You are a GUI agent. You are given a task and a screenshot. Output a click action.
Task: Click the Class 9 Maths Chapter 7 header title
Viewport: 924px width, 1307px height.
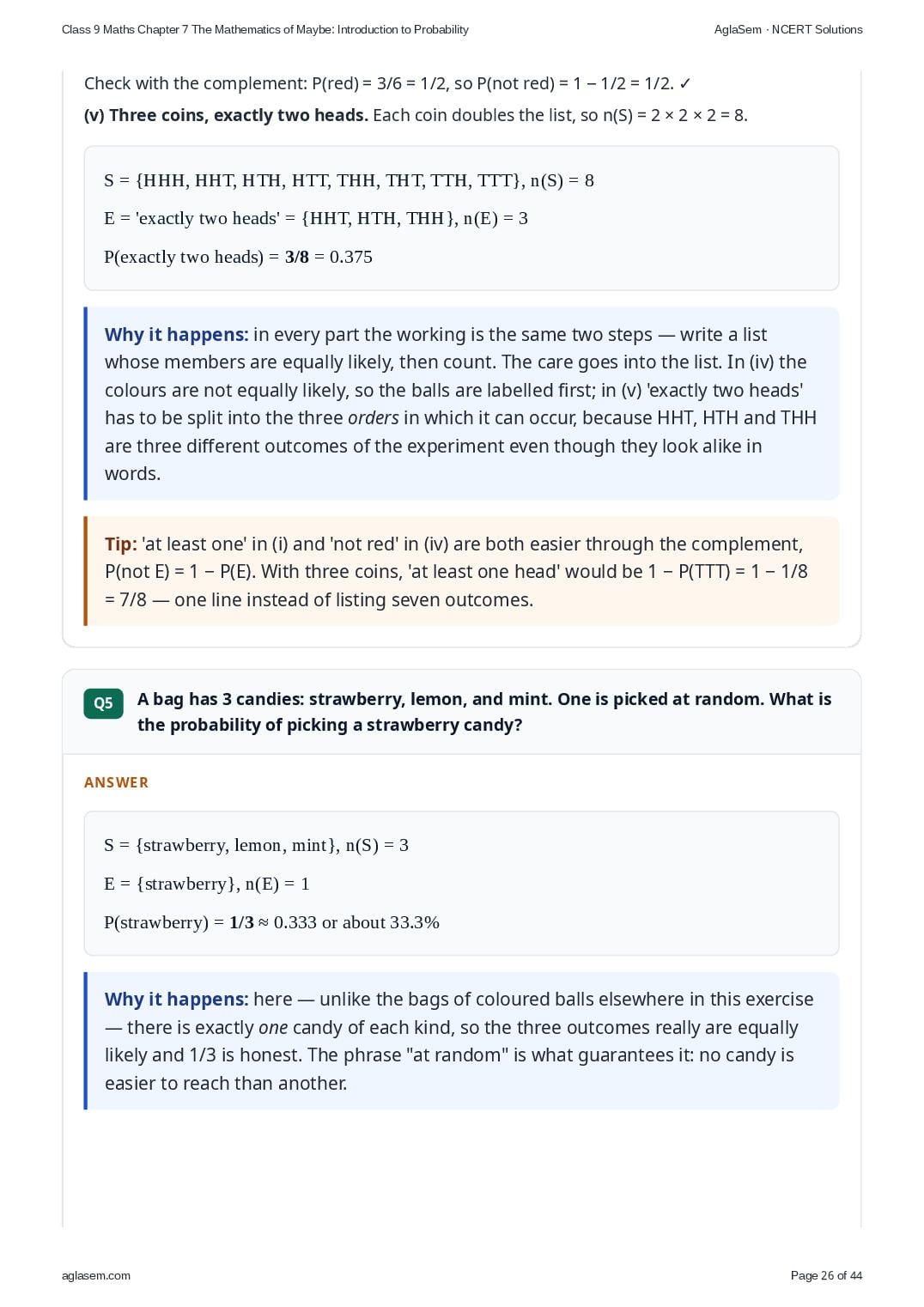(265, 29)
